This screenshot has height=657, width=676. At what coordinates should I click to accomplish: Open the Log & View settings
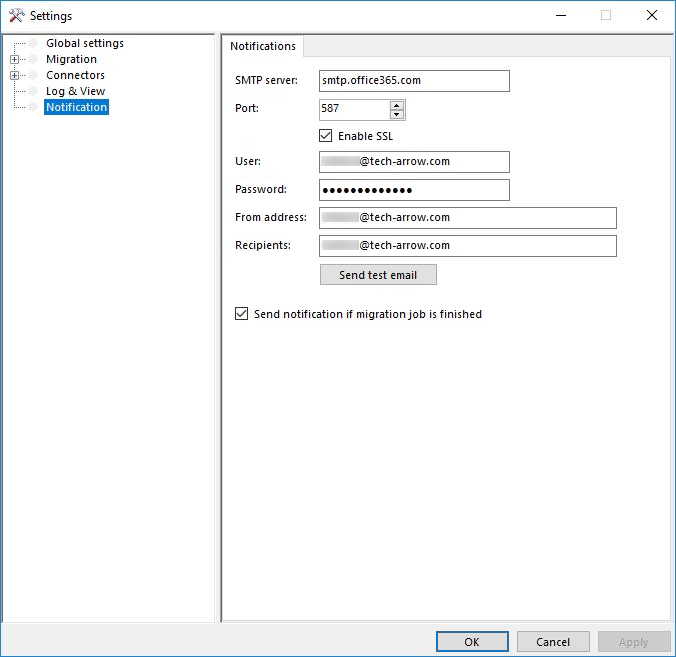(x=75, y=92)
